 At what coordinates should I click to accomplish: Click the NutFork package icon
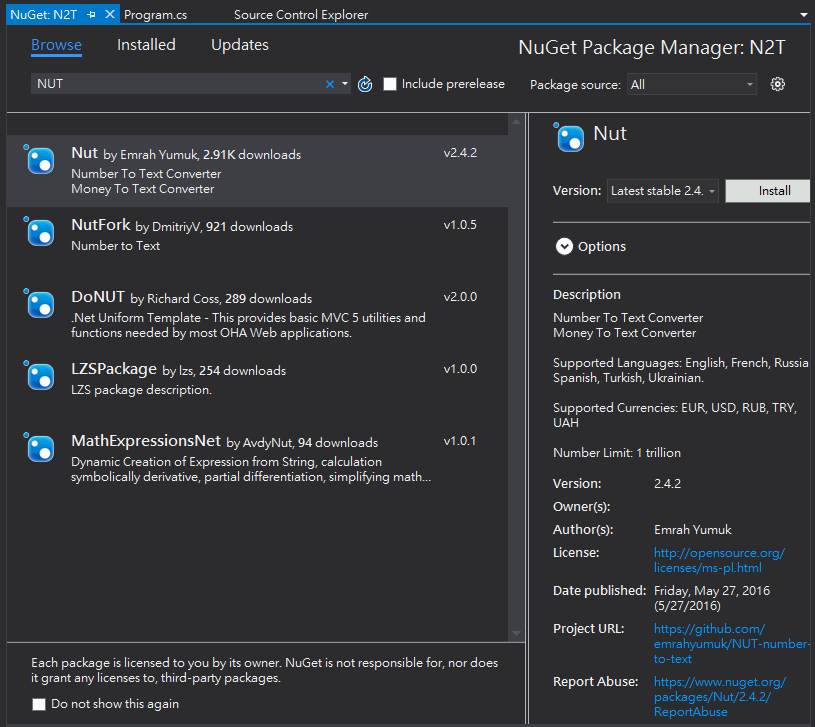point(40,232)
